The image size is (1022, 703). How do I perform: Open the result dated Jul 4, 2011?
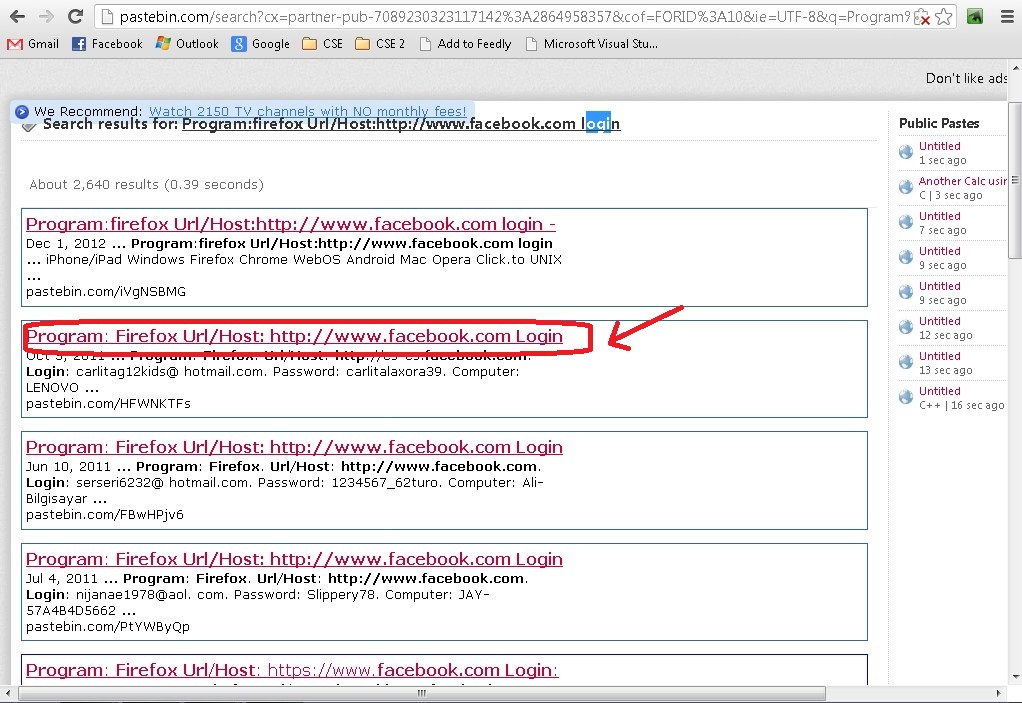coord(295,559)
